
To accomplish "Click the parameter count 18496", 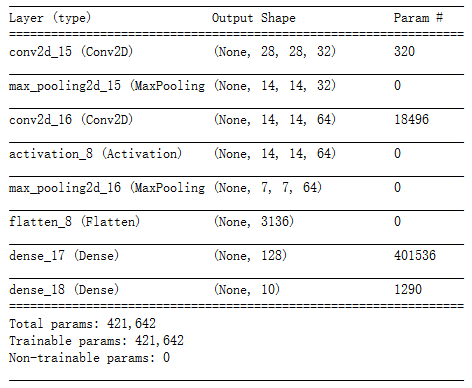I will 411,120.
